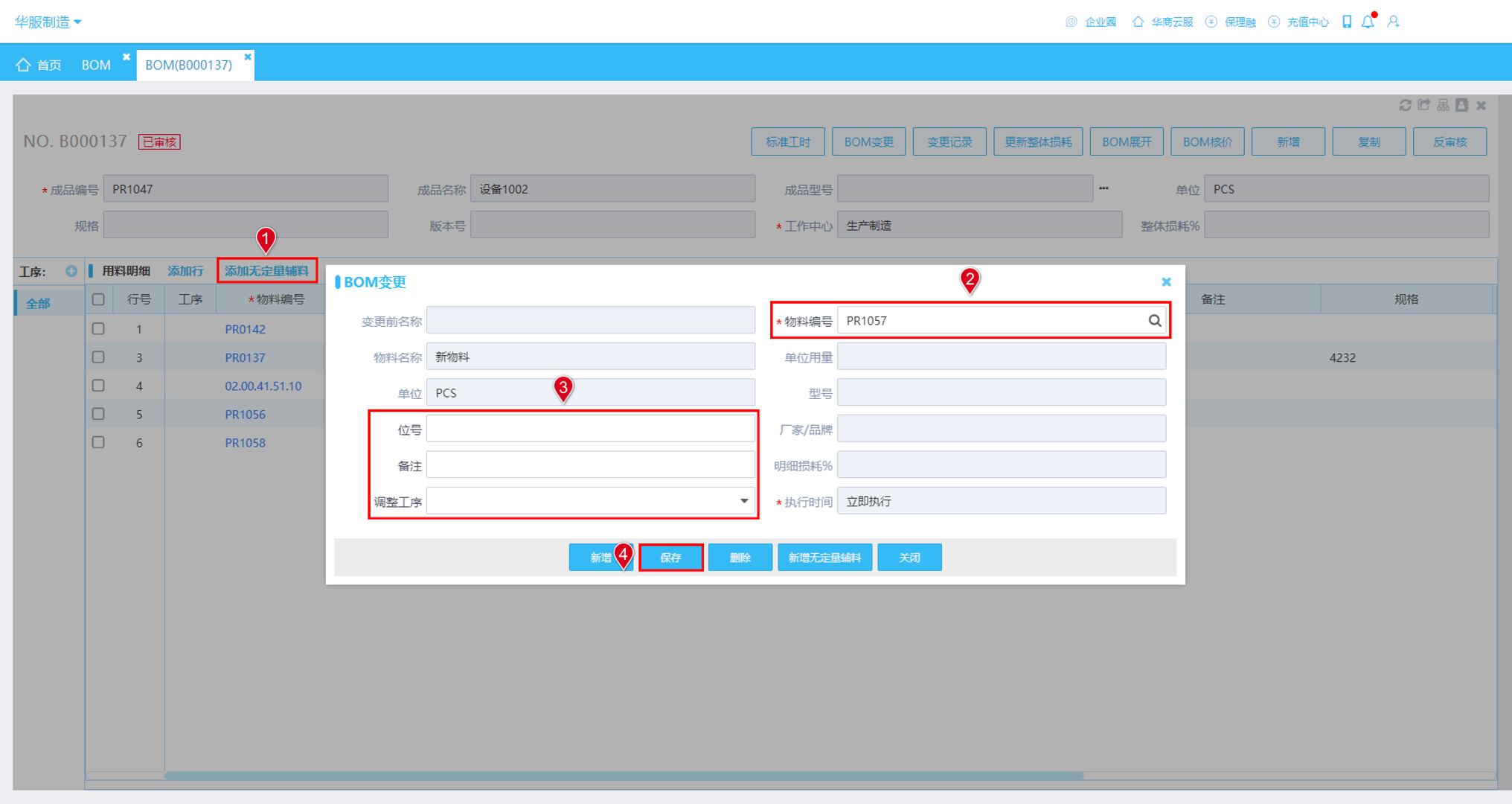Click into the 位号 input field
The width and height of the screenshot is (1512, 804).
591,430
